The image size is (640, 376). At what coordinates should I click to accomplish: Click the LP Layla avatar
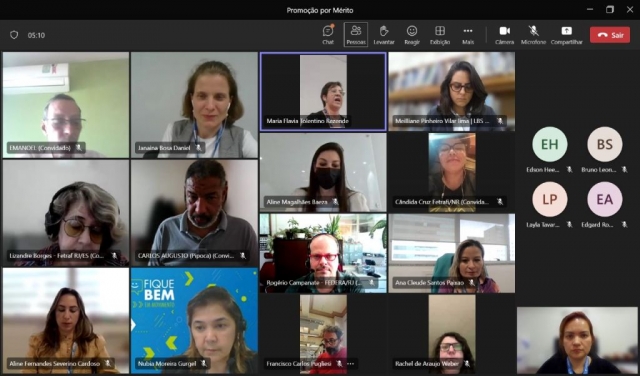click(x=549, y=199)
